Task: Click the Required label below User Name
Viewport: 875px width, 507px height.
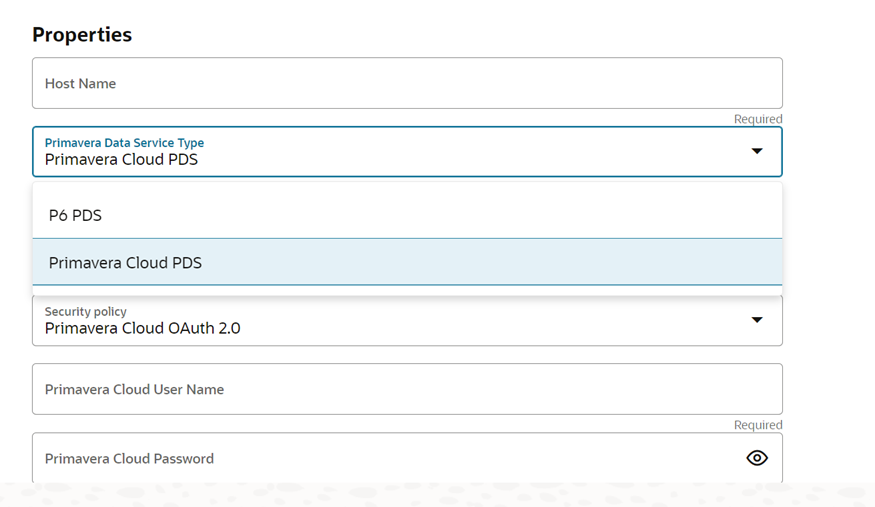Action: pyautogui.click(x=758, y=425)
